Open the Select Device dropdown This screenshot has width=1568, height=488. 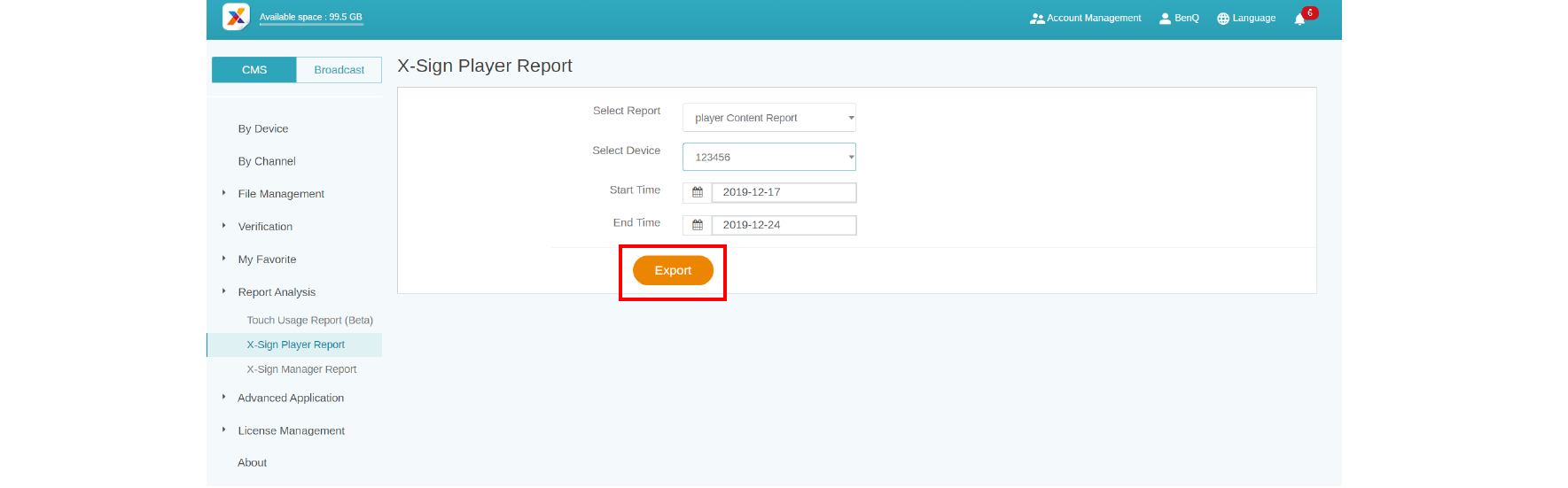(x=768, y=158)
